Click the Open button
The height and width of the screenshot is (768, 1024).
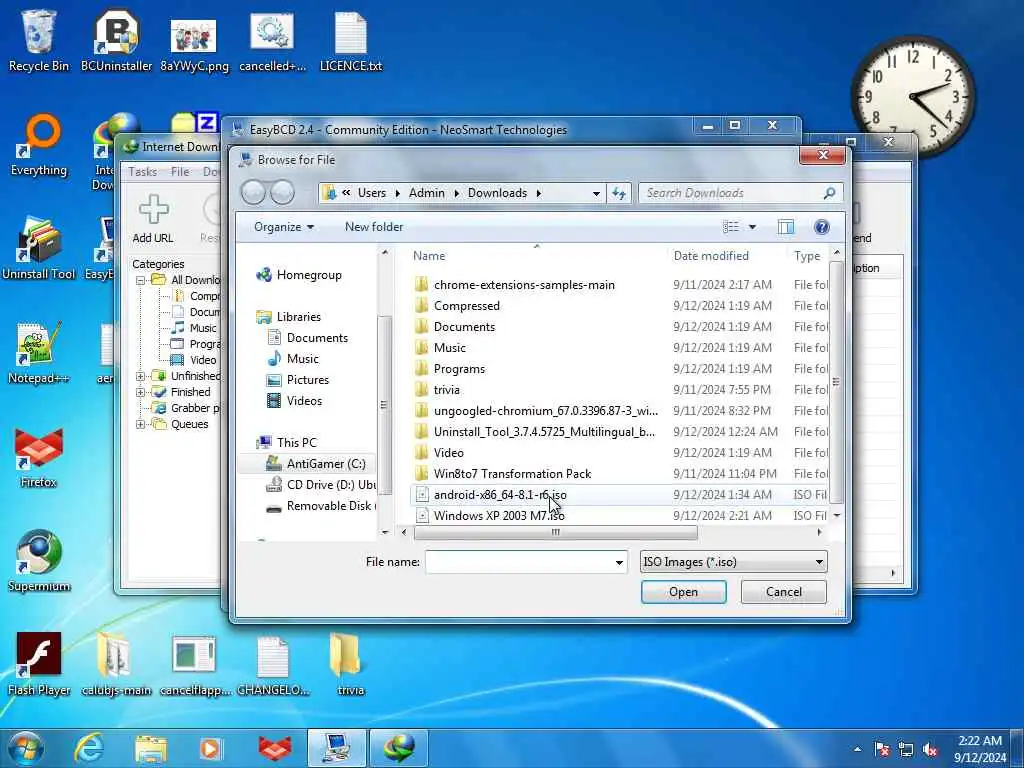click(683, 592)
